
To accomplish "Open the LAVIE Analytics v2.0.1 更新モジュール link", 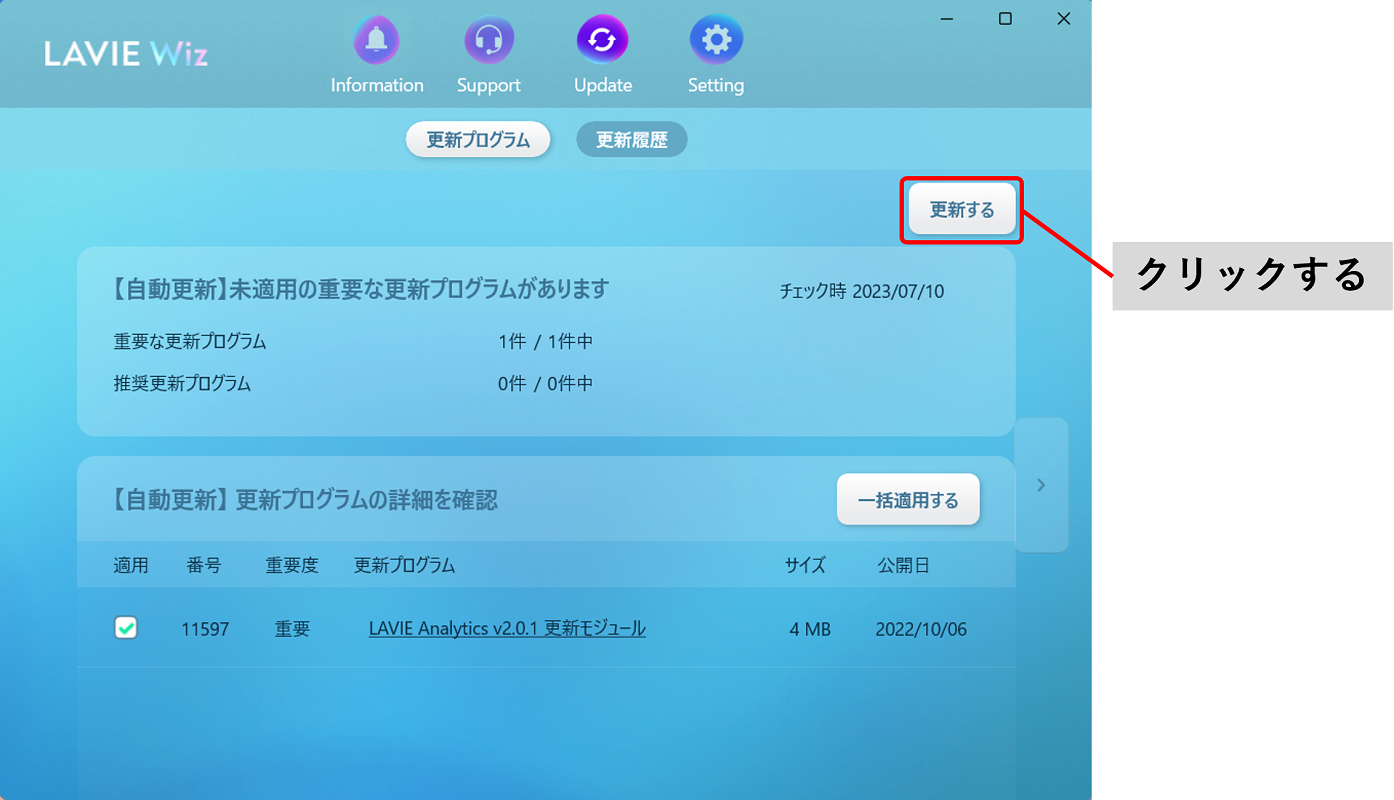I will coord(507,629).
